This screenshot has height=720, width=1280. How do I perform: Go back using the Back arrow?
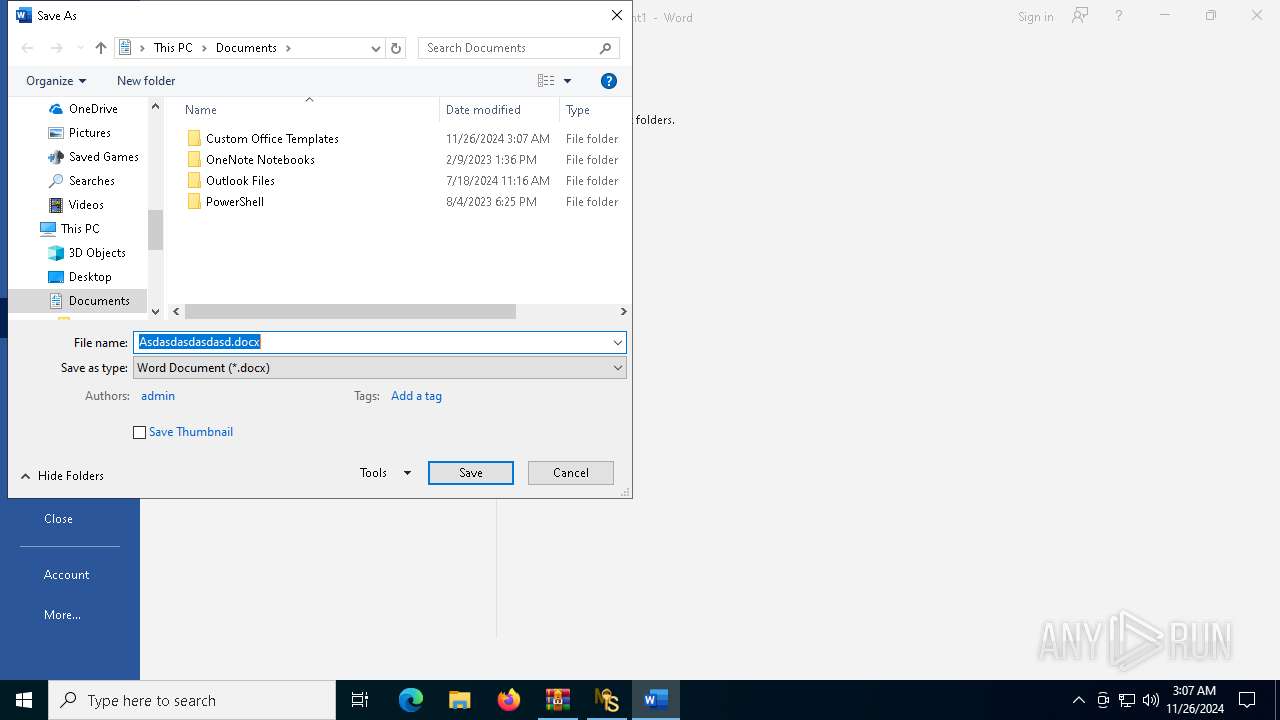(x=28, y=48)
